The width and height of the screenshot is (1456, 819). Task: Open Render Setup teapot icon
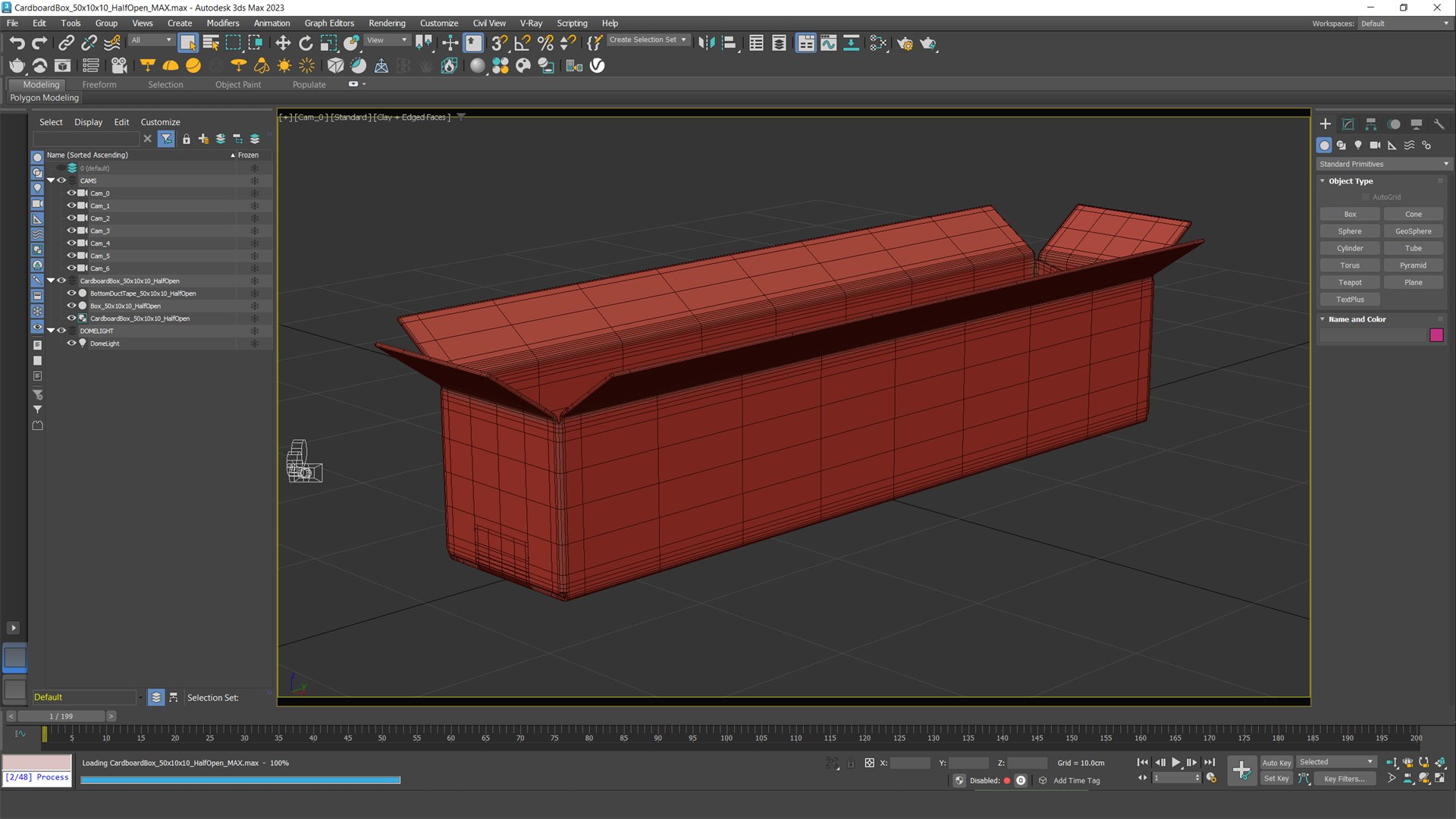[905, 43]
